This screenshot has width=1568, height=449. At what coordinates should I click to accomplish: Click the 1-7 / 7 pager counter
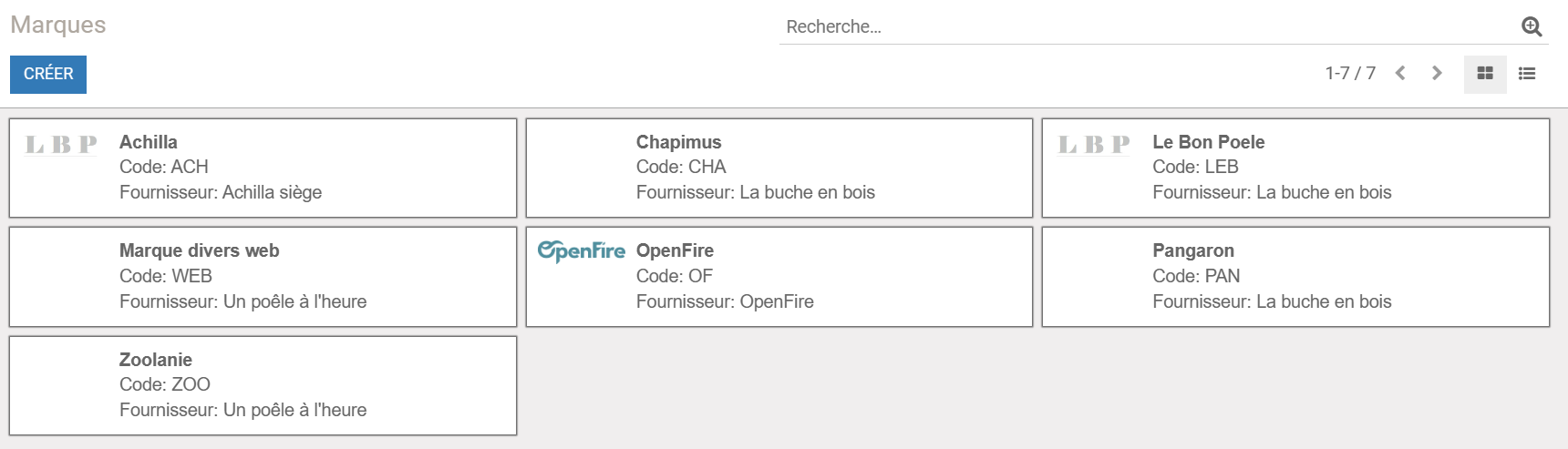[x=1350, y=73]
